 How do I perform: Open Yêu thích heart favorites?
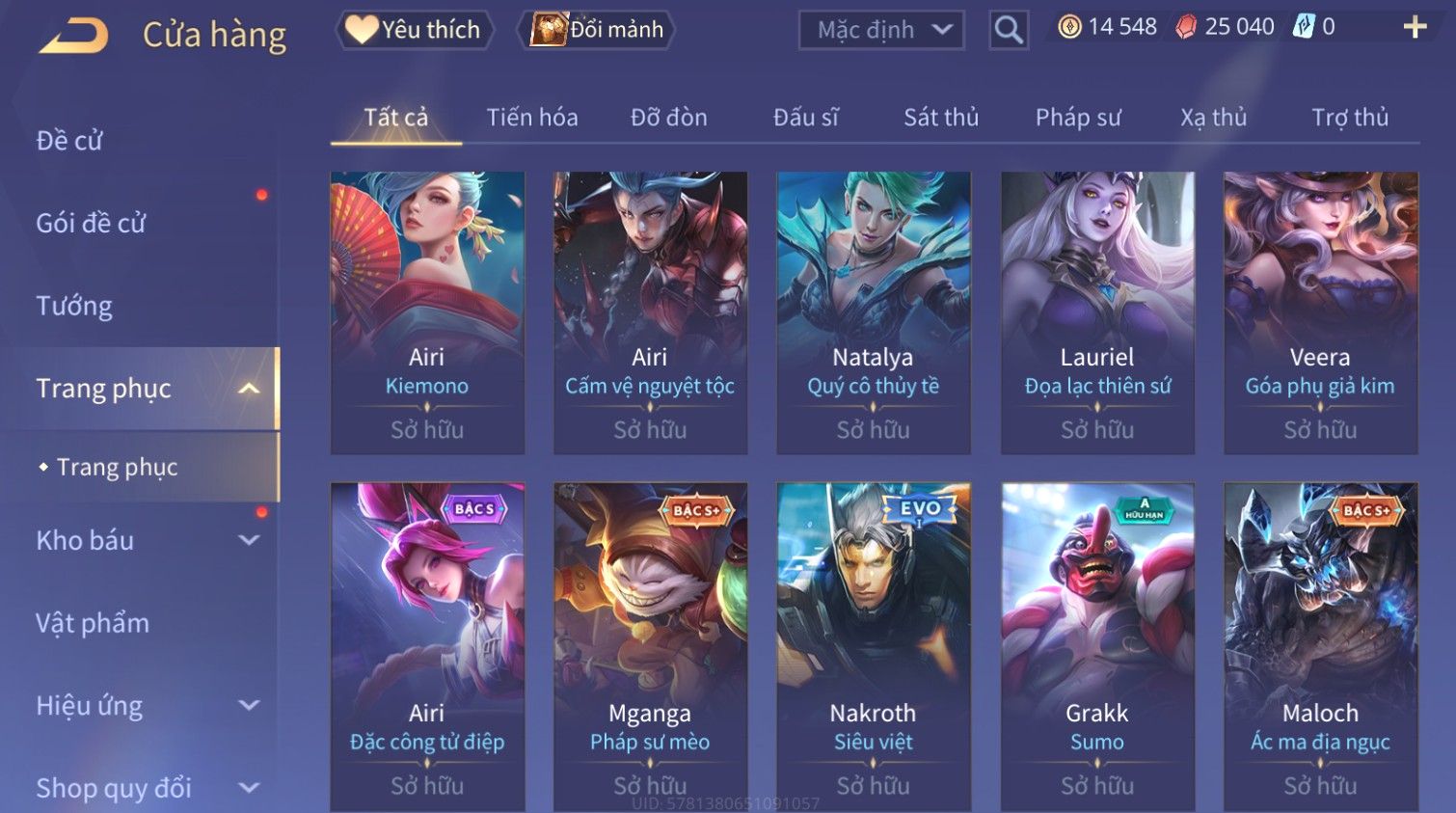point(415,30)
